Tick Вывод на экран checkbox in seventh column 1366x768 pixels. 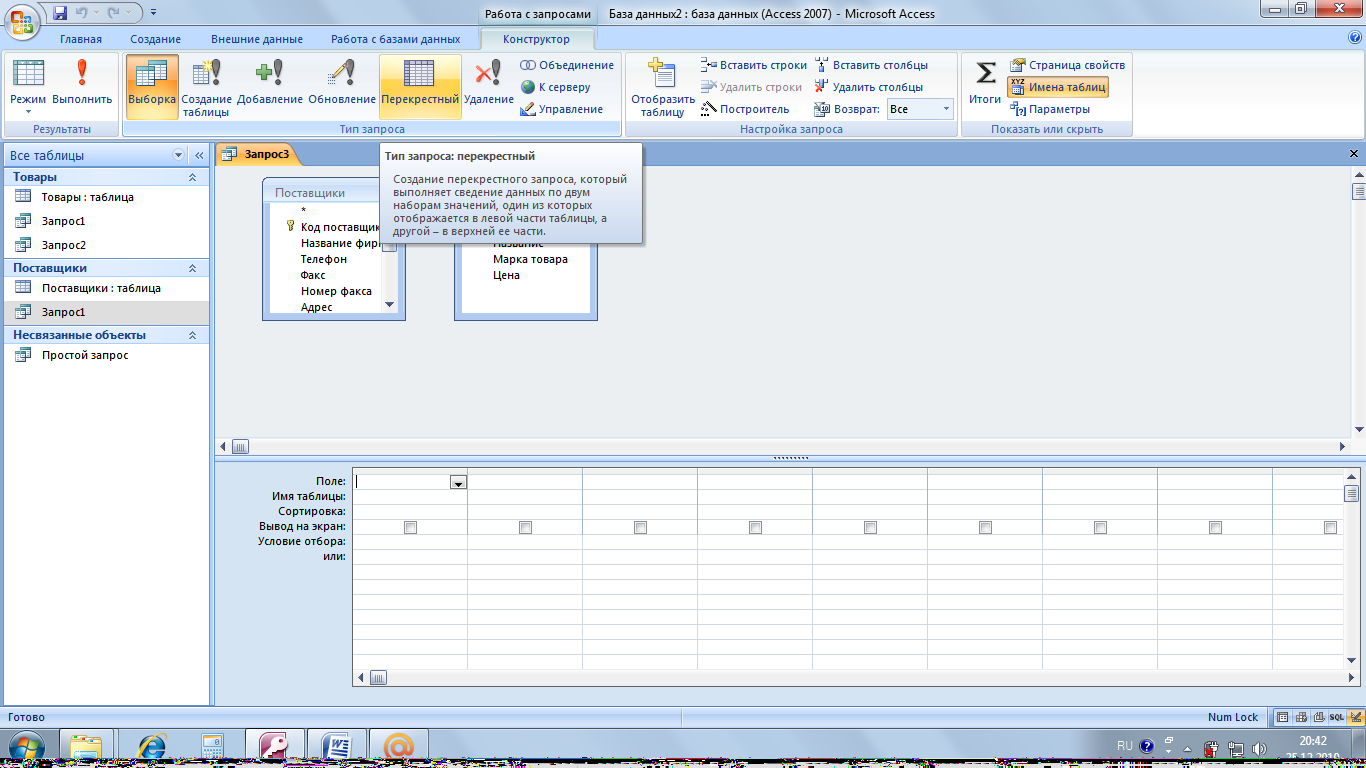(x=1100, y=527)
